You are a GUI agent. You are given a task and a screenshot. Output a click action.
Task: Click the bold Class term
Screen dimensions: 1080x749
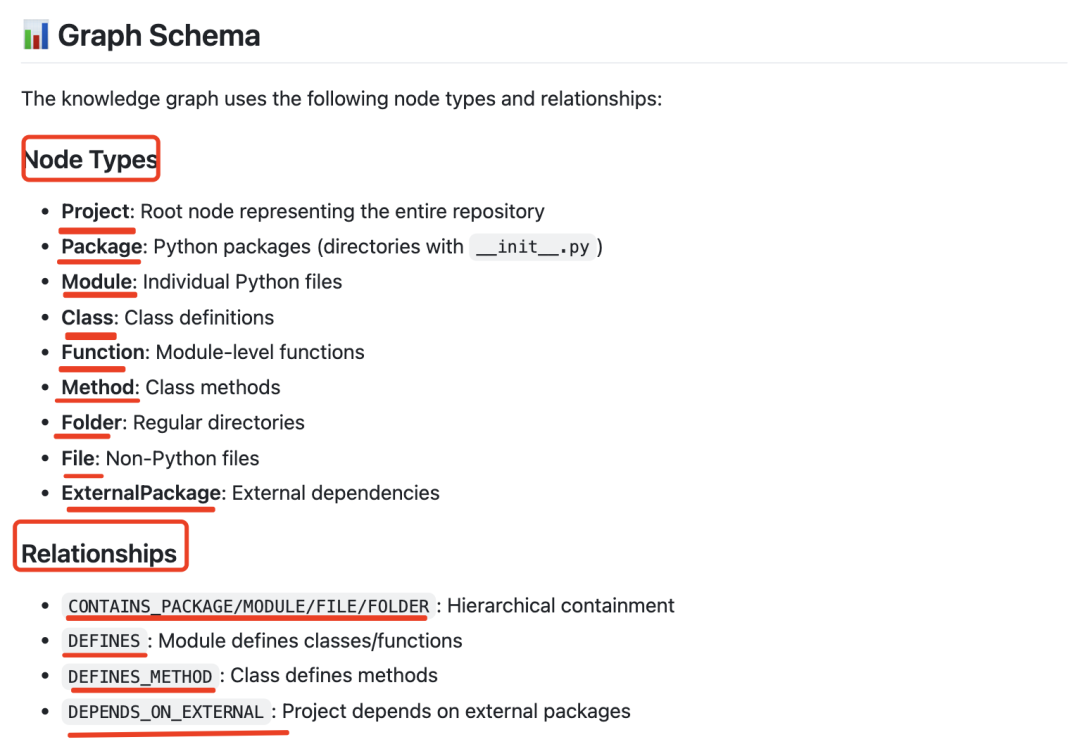tap(87, 318)
